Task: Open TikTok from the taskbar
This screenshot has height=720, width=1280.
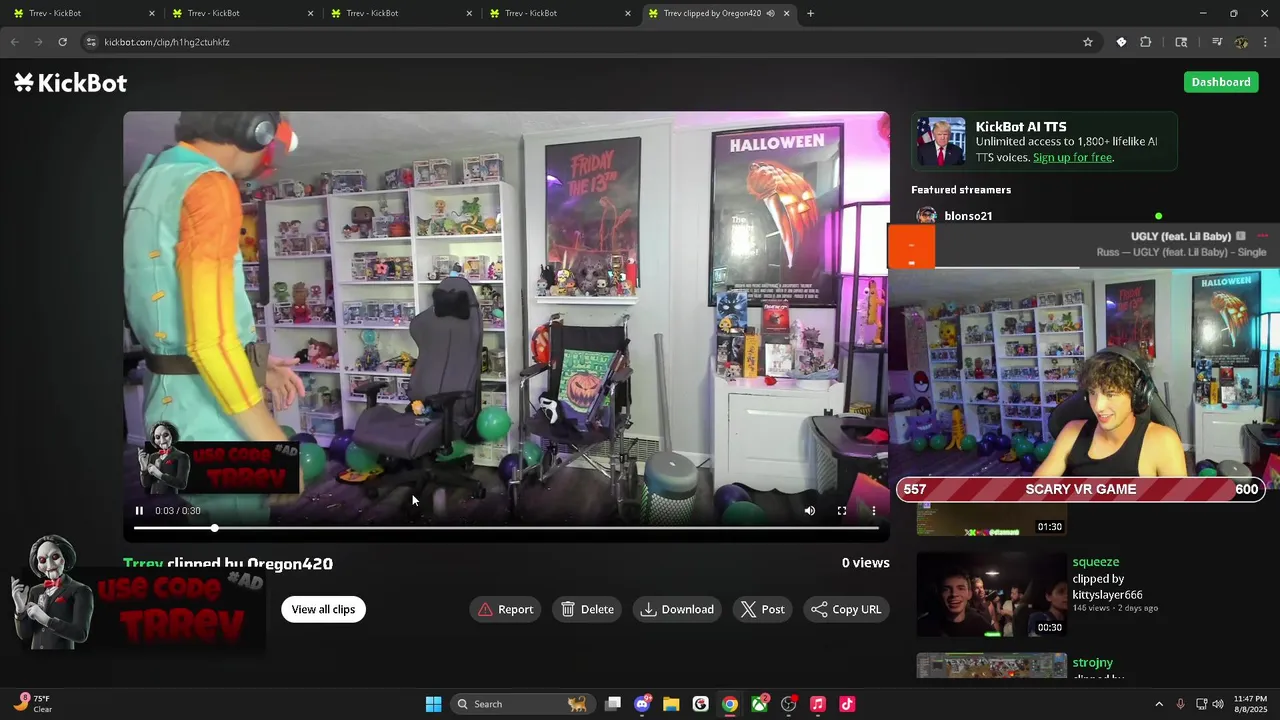Action: pyautogui.click(x=847, y=704)
